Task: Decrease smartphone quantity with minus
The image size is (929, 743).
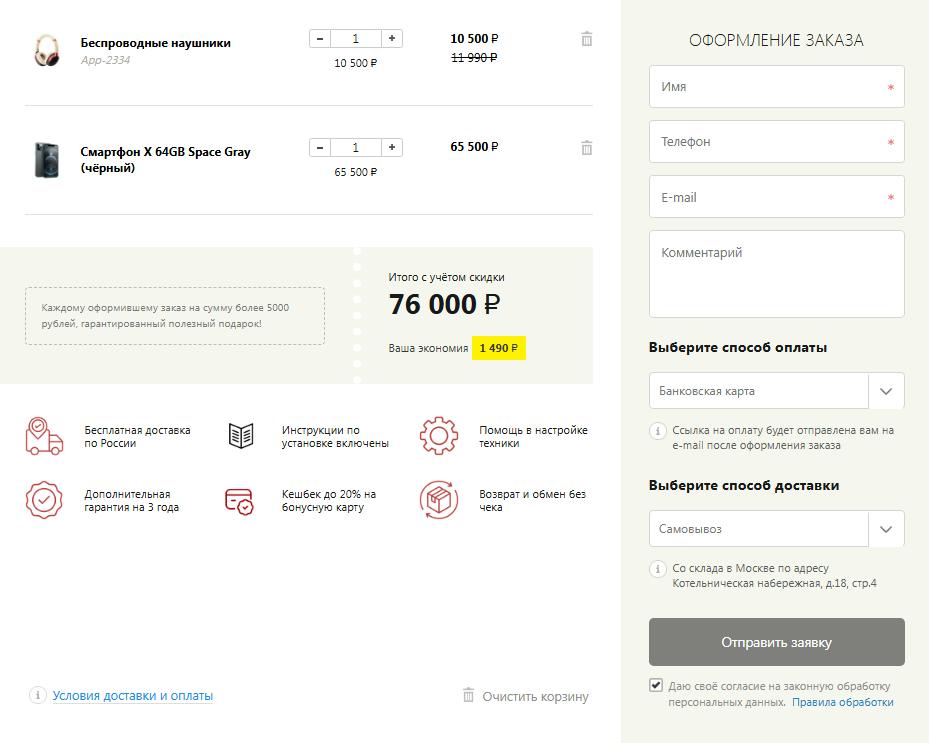Action: pos(319,148)
